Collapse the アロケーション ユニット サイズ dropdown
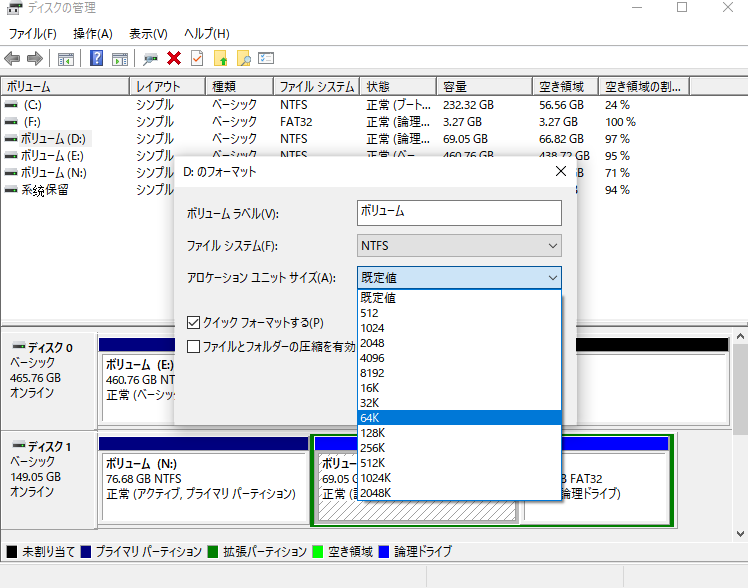 [459, 278]
